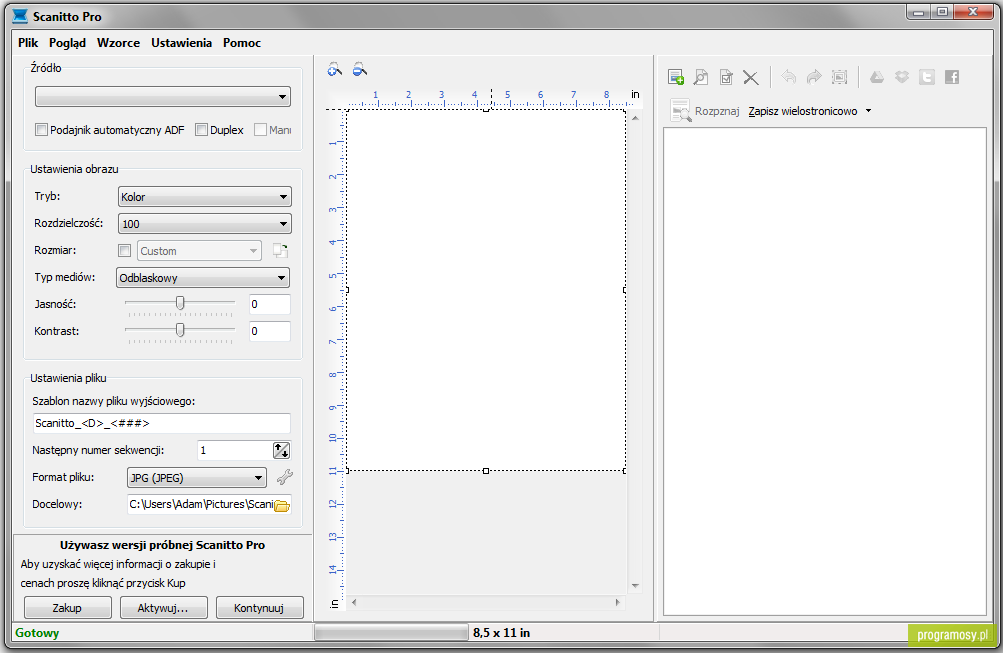The height and width of the screenshot is (653, 1003).
Task: Click the page with checkmark icon
Action: point(726,77)
